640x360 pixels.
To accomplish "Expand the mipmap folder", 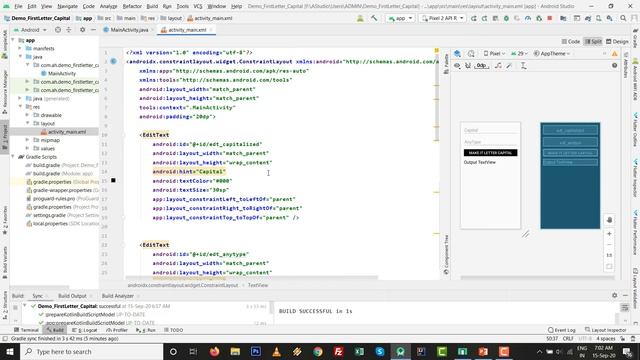I will [27, 140].
